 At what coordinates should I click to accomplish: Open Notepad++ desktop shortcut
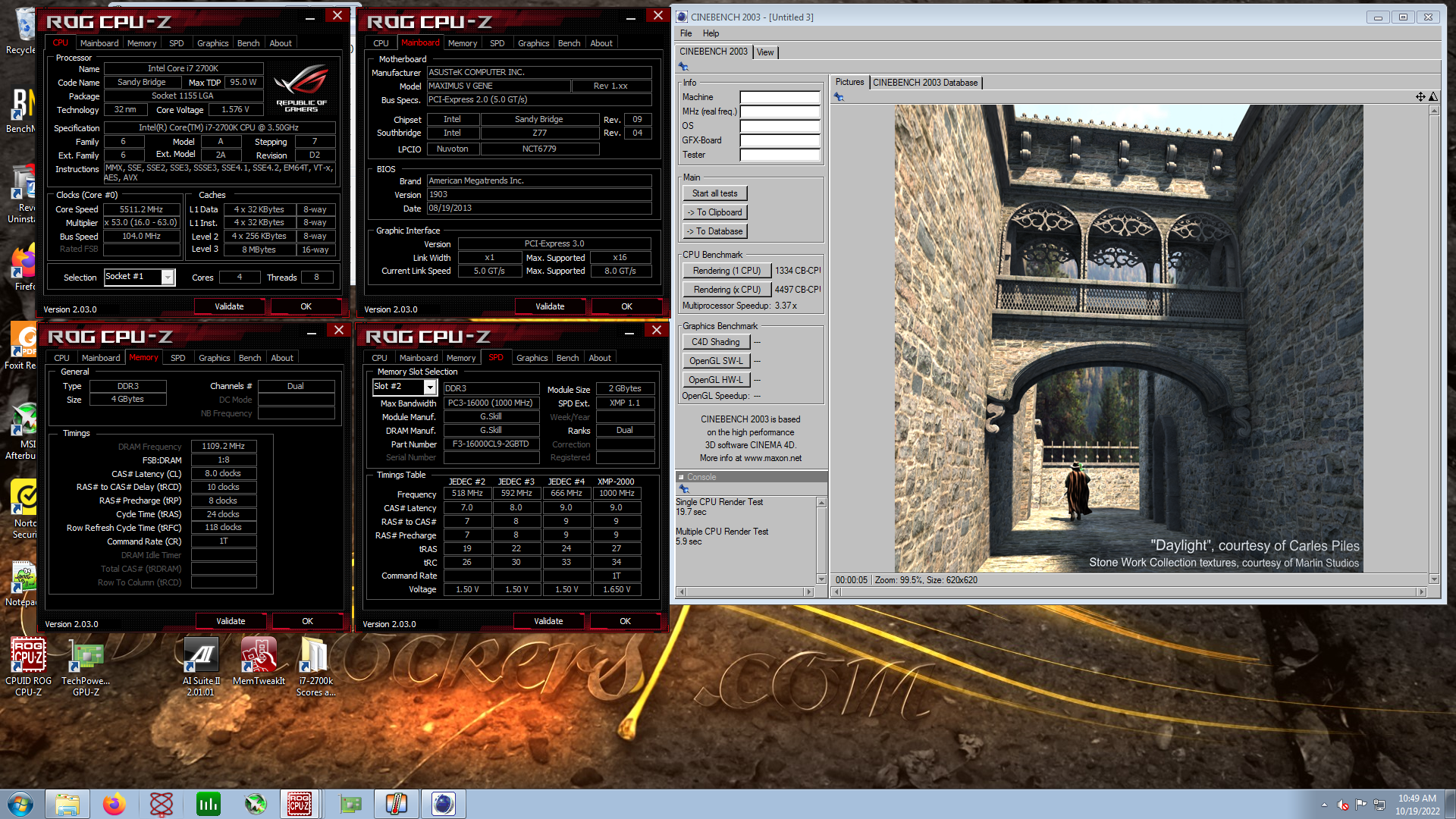pos(23,584)
